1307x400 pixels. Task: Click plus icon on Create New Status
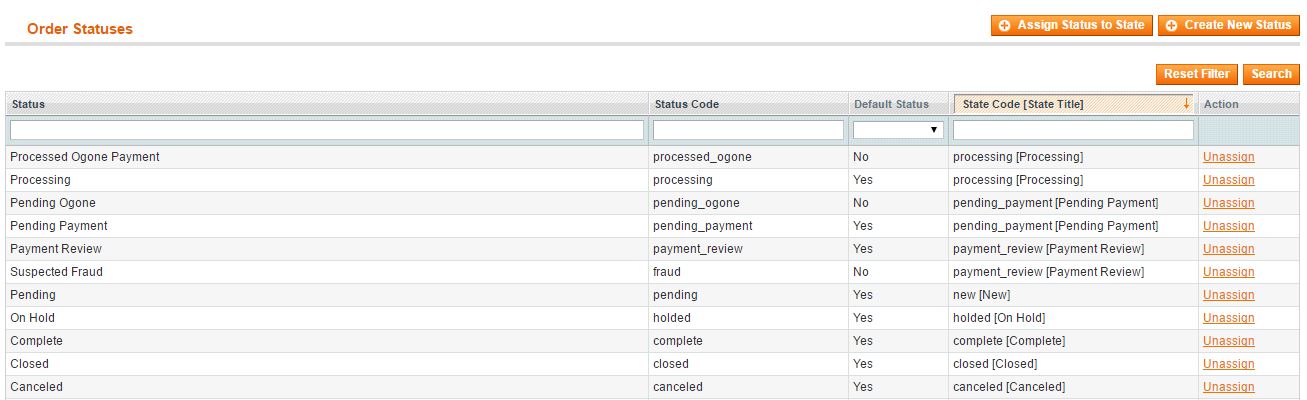(x=1171, y=26)
